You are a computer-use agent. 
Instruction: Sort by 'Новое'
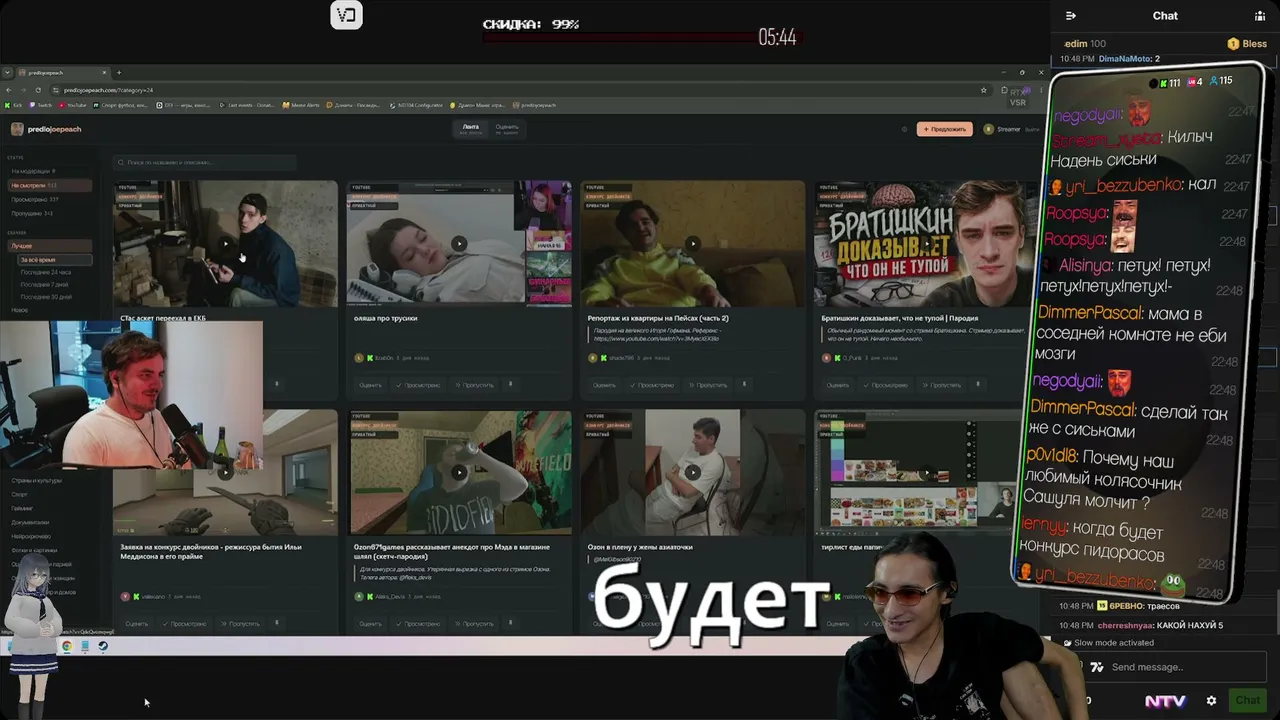pos(20,310)
